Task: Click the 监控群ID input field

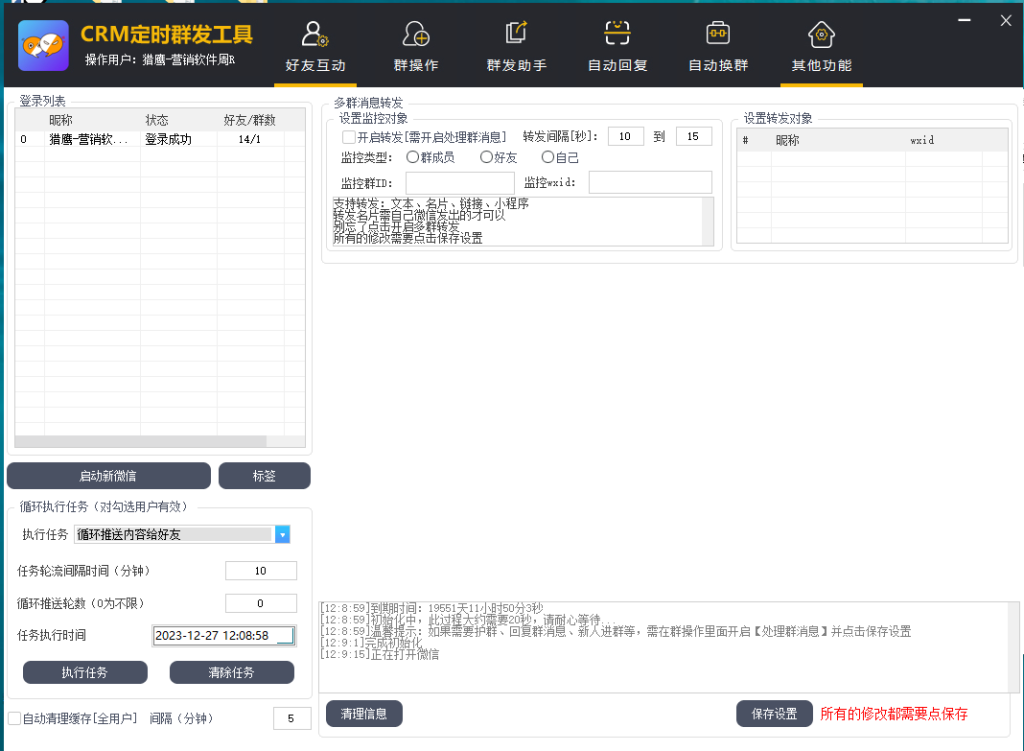Action: click(x=459, y=183)
